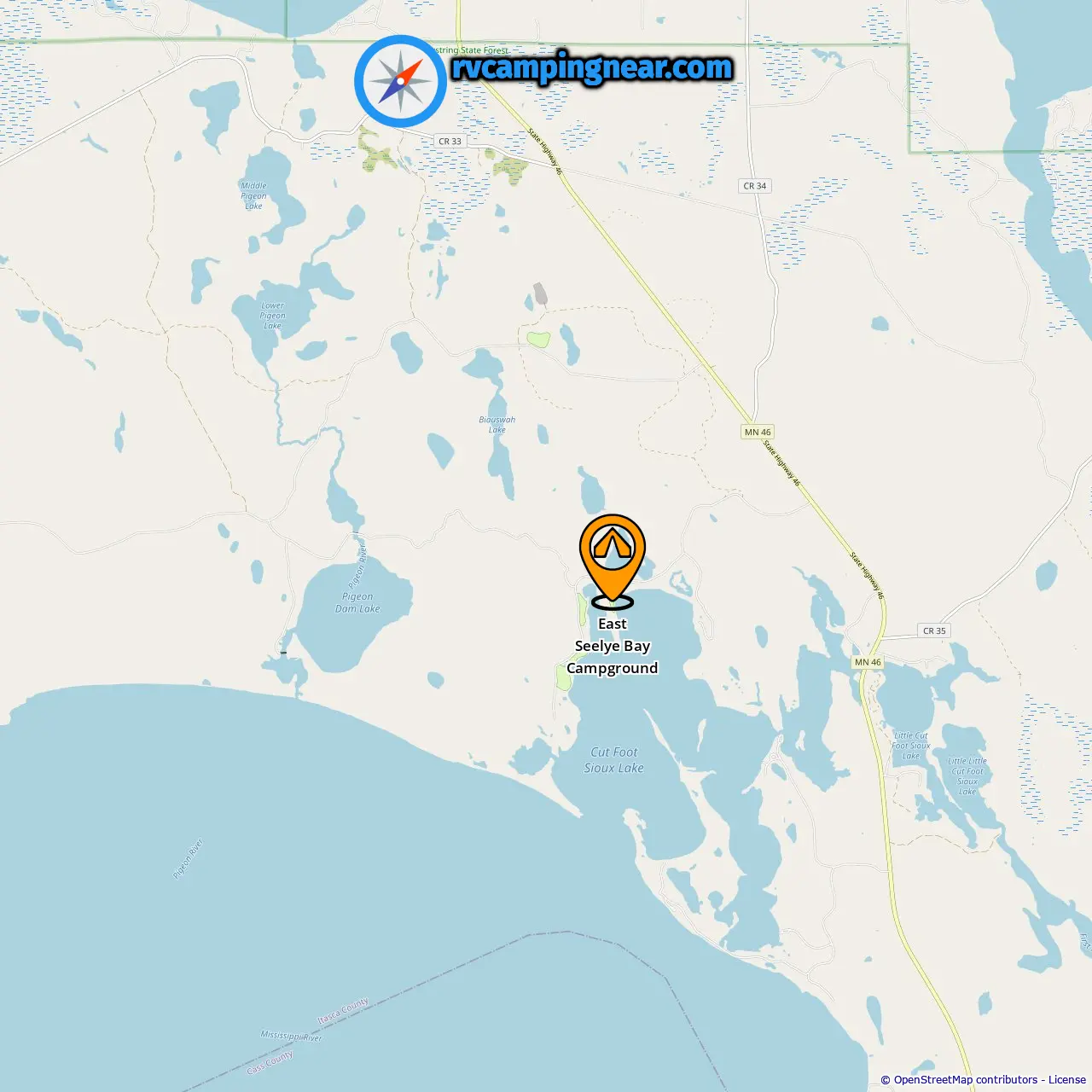Open the OpenStreetMap contributors link
1092x1092 pixels.
point(966,1079)
